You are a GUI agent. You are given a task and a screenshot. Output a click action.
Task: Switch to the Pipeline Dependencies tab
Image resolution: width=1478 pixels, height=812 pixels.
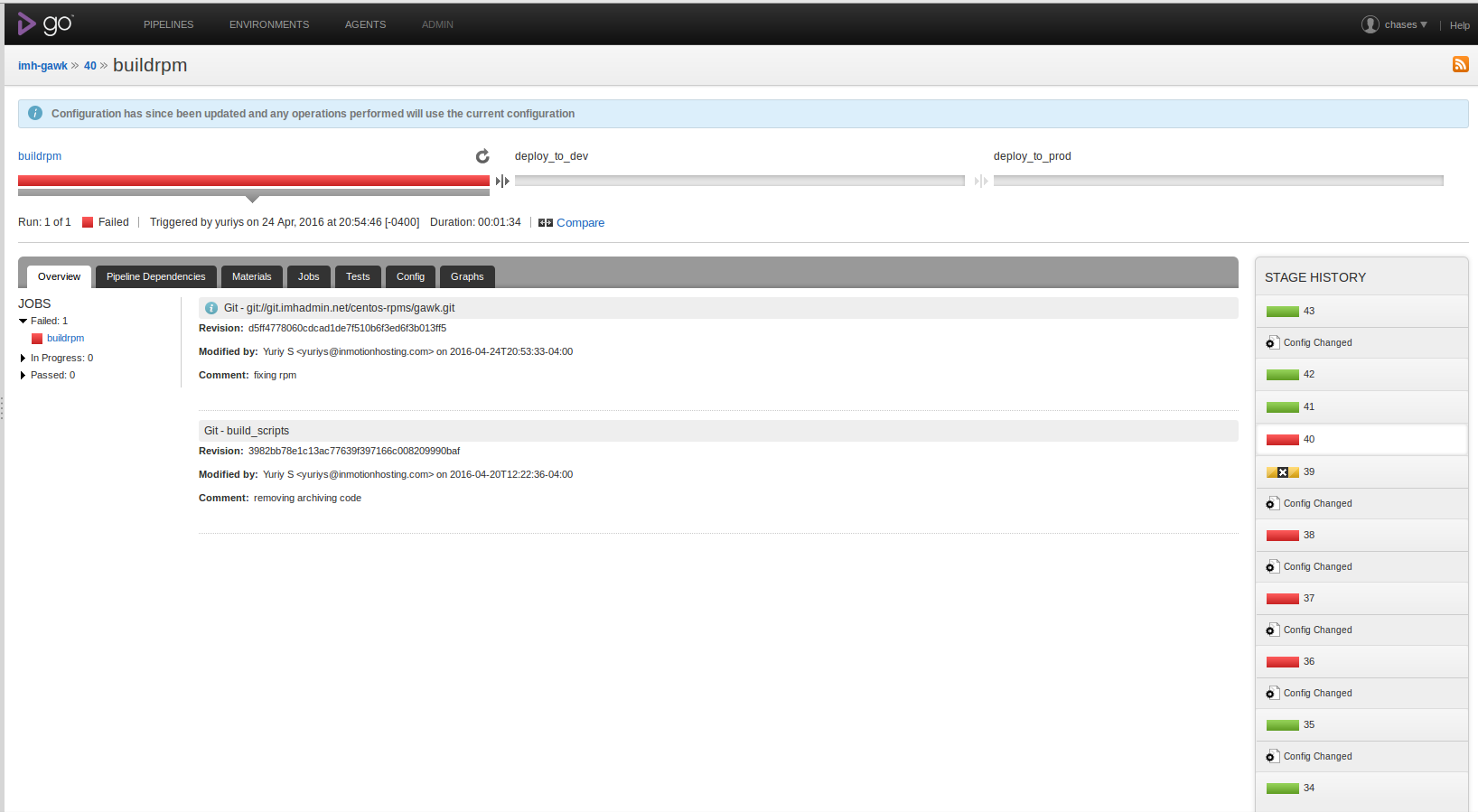click(155, 277)
